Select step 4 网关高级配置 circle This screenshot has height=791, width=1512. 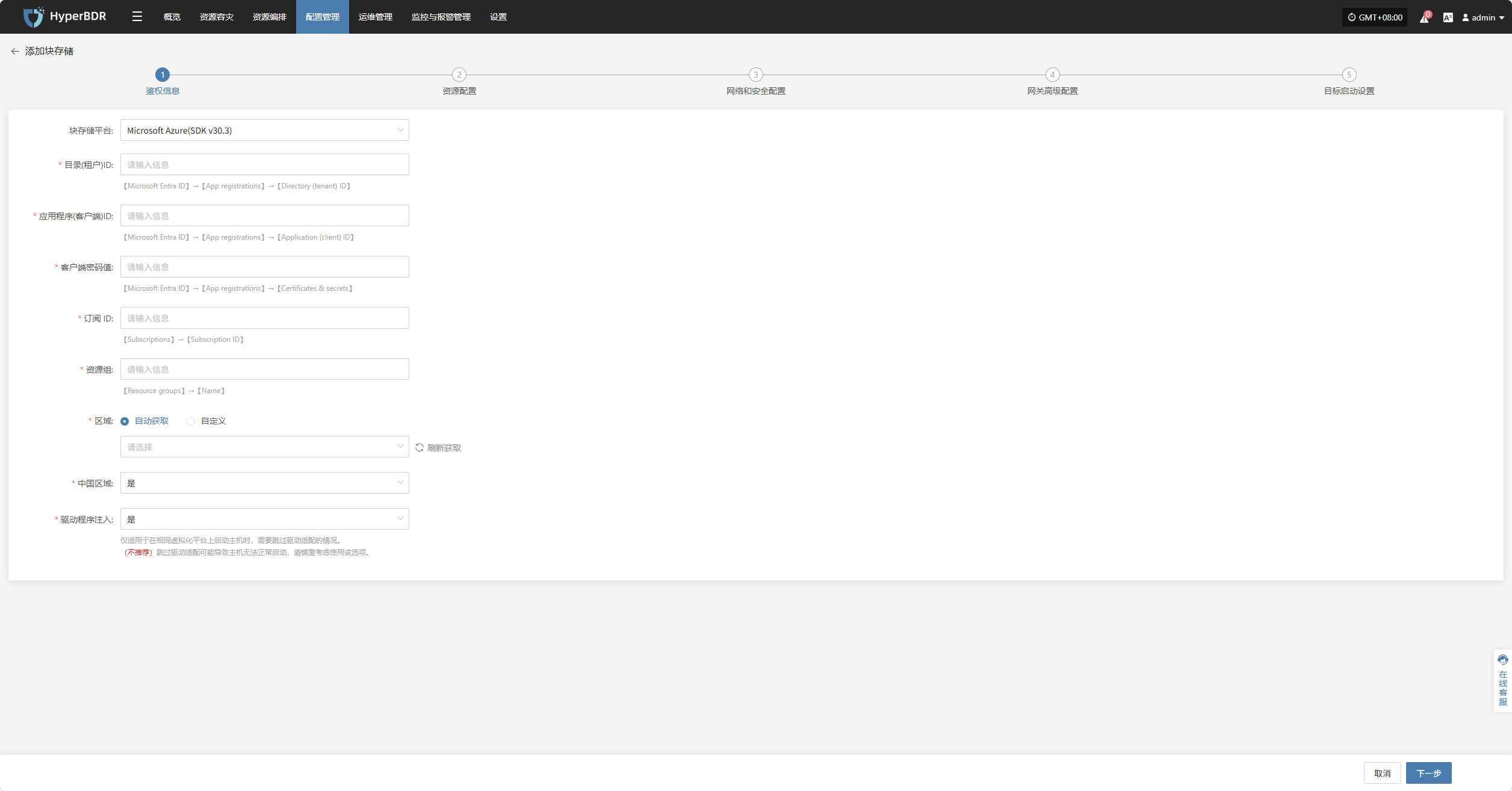pos(1053,75)
